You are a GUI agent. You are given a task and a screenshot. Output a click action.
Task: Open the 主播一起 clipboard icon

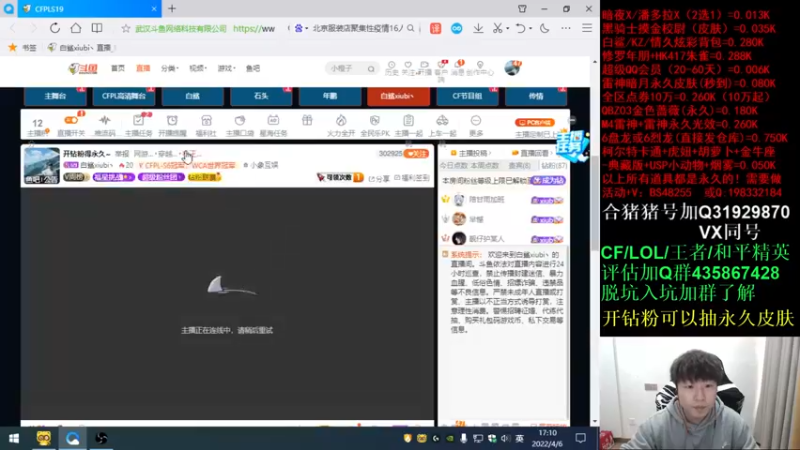[x=408, y=125]
